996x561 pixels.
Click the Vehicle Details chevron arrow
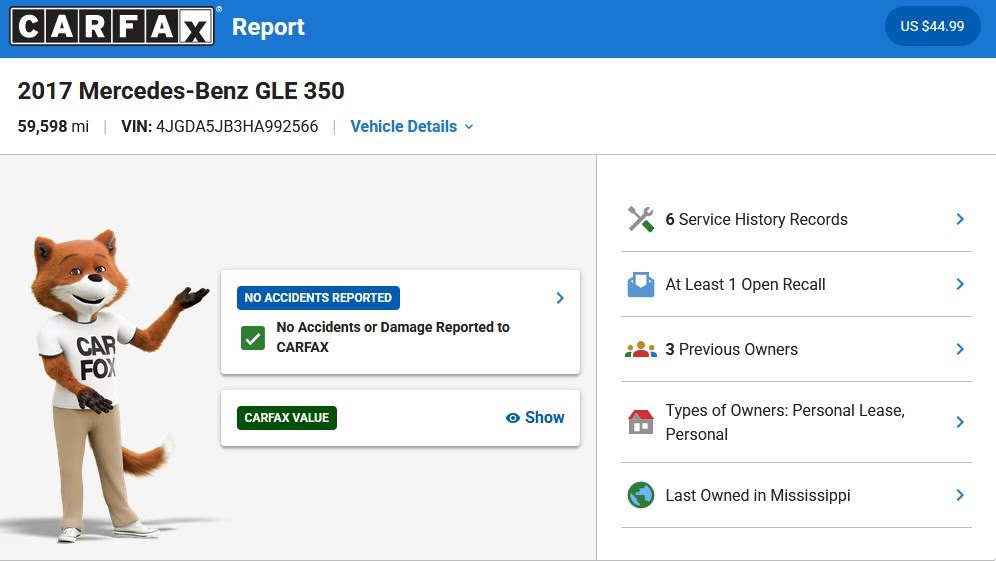click(469, 127)
